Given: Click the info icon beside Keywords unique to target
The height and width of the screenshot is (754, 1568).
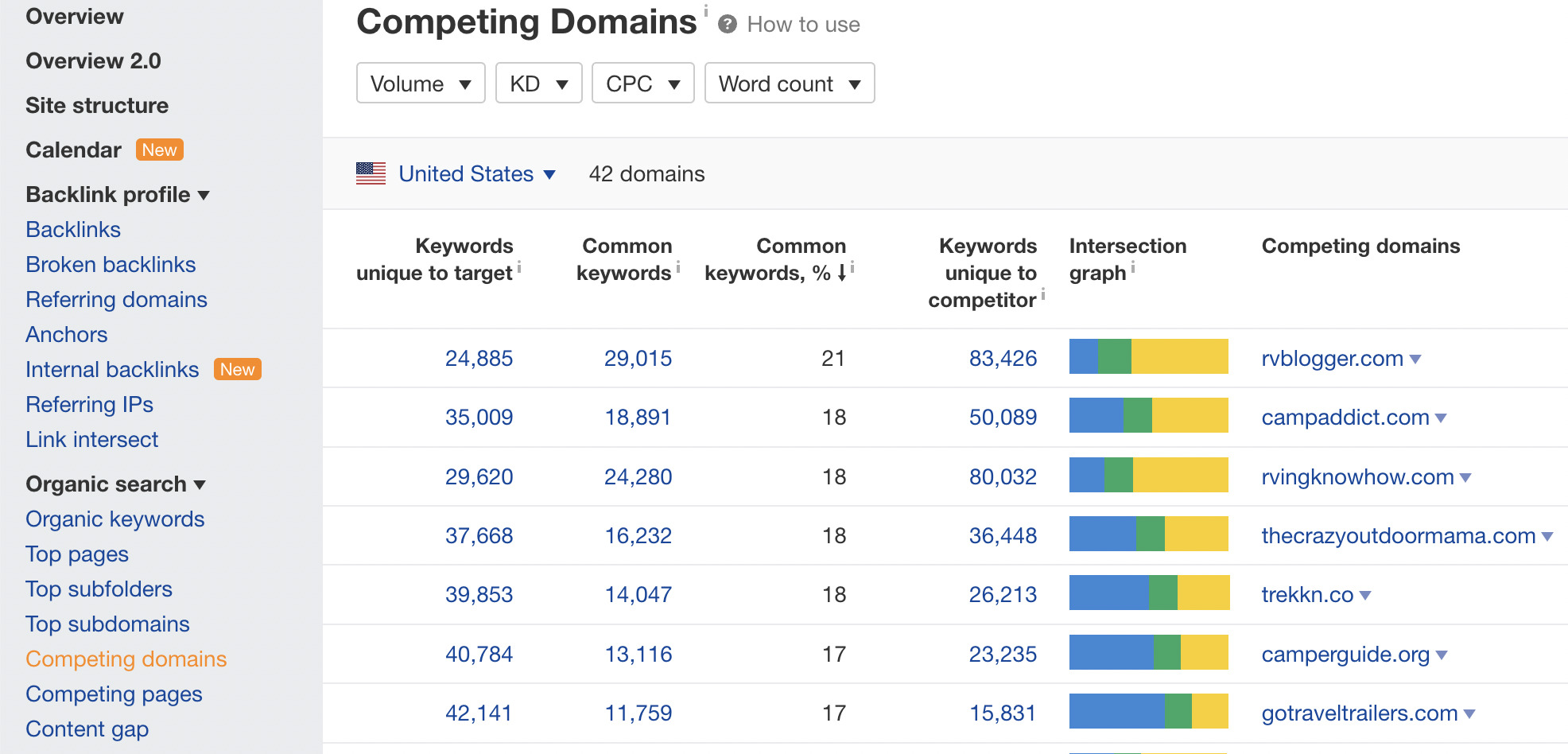Looking at the screenshot, I should (x=520, y=269).
